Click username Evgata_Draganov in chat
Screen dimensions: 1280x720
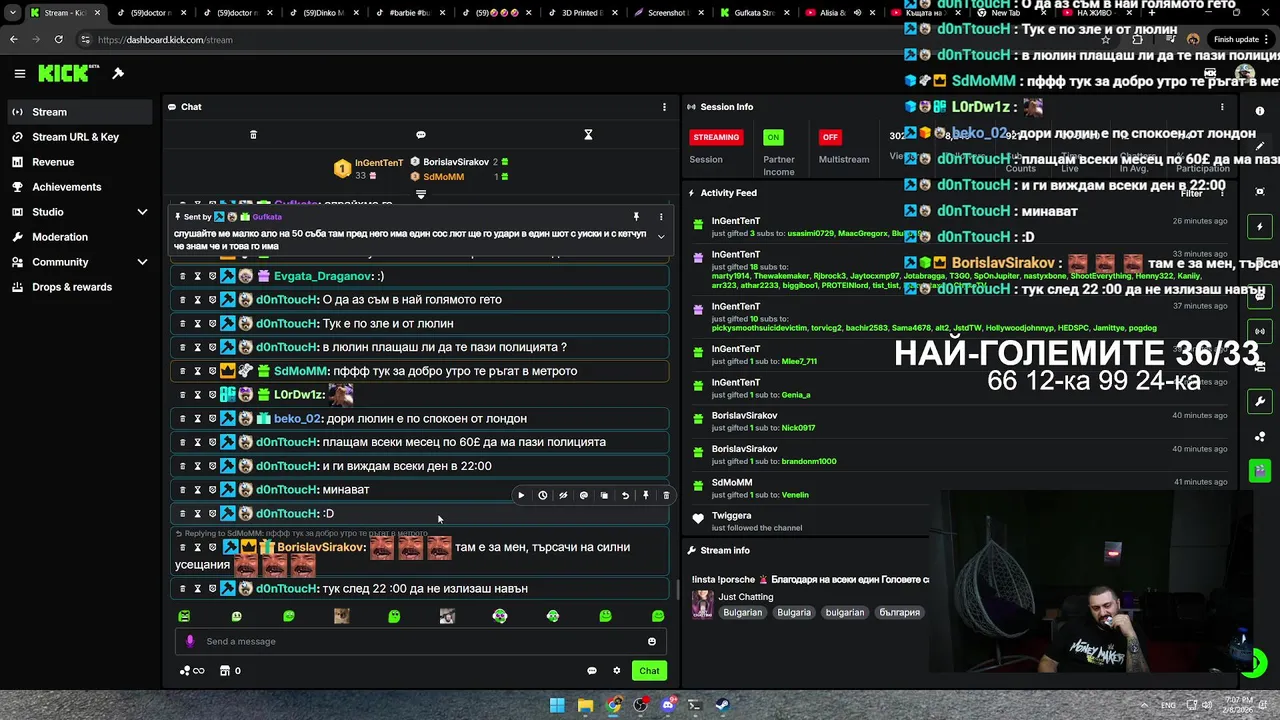323,276
